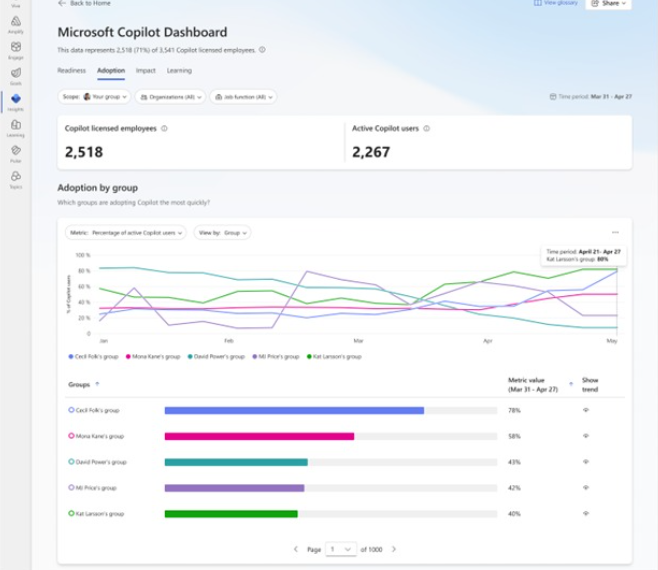This screenshot has height=570, width=658.
Task: Click the Metric value column header
Action: click(x=533, y=384)
